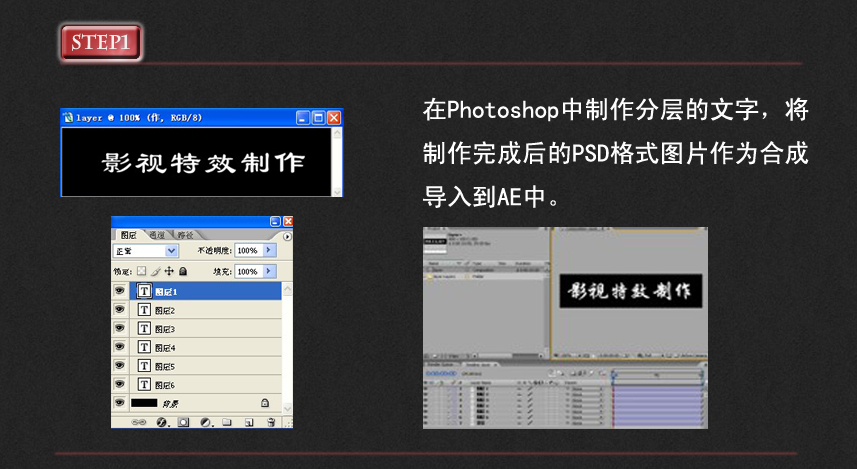The image size is (857, 469).
Task: Select the layer named 图层2
Action: coord(165,310)
